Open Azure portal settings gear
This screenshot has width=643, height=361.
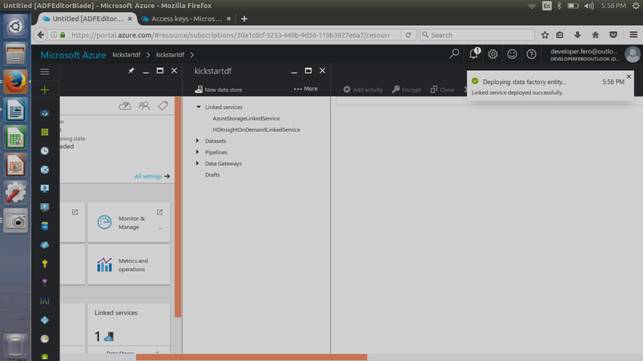(x=493, y=54)
